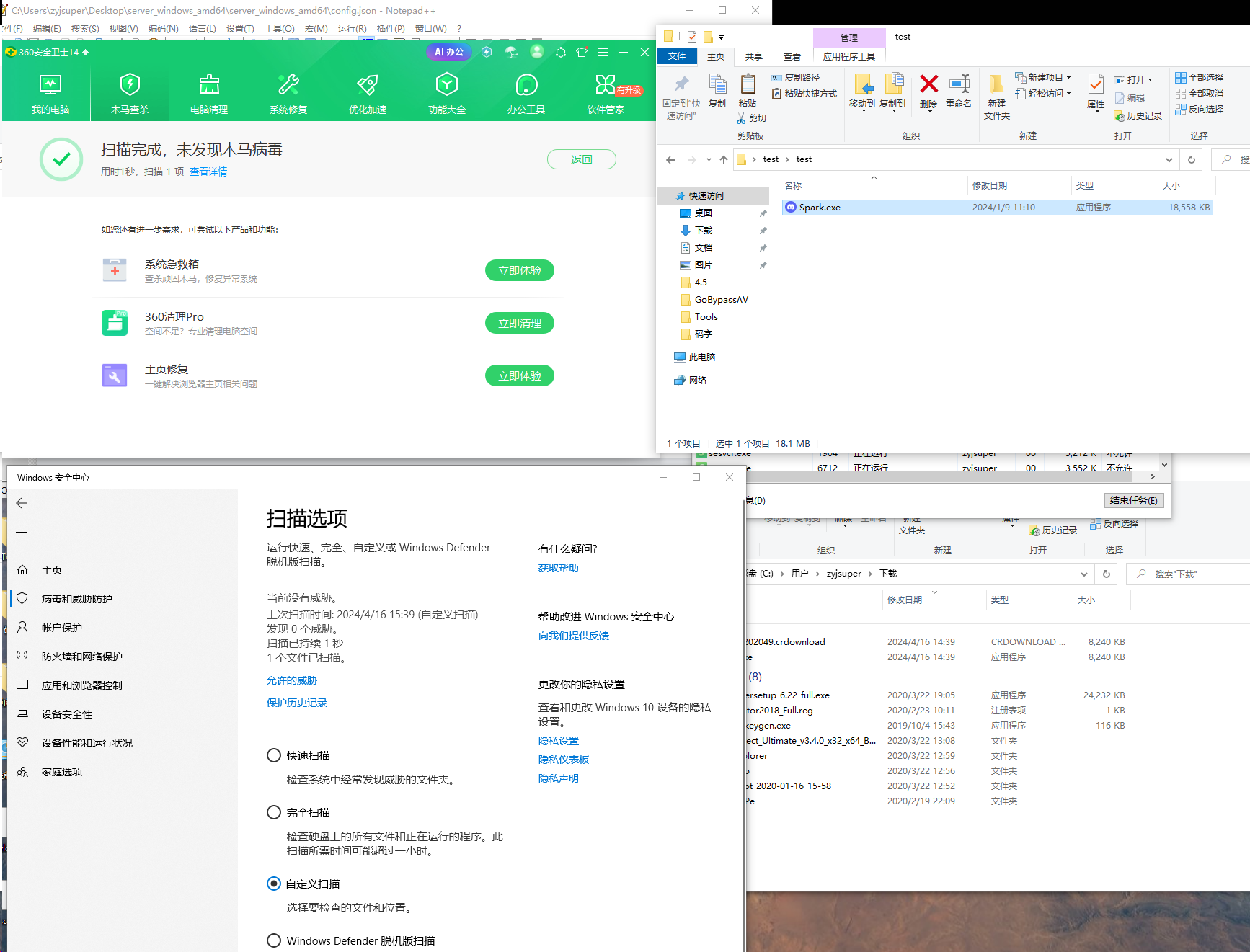Select the 完全扫描 radio option
The image size is (1250, 952).
tap(274, 812)
